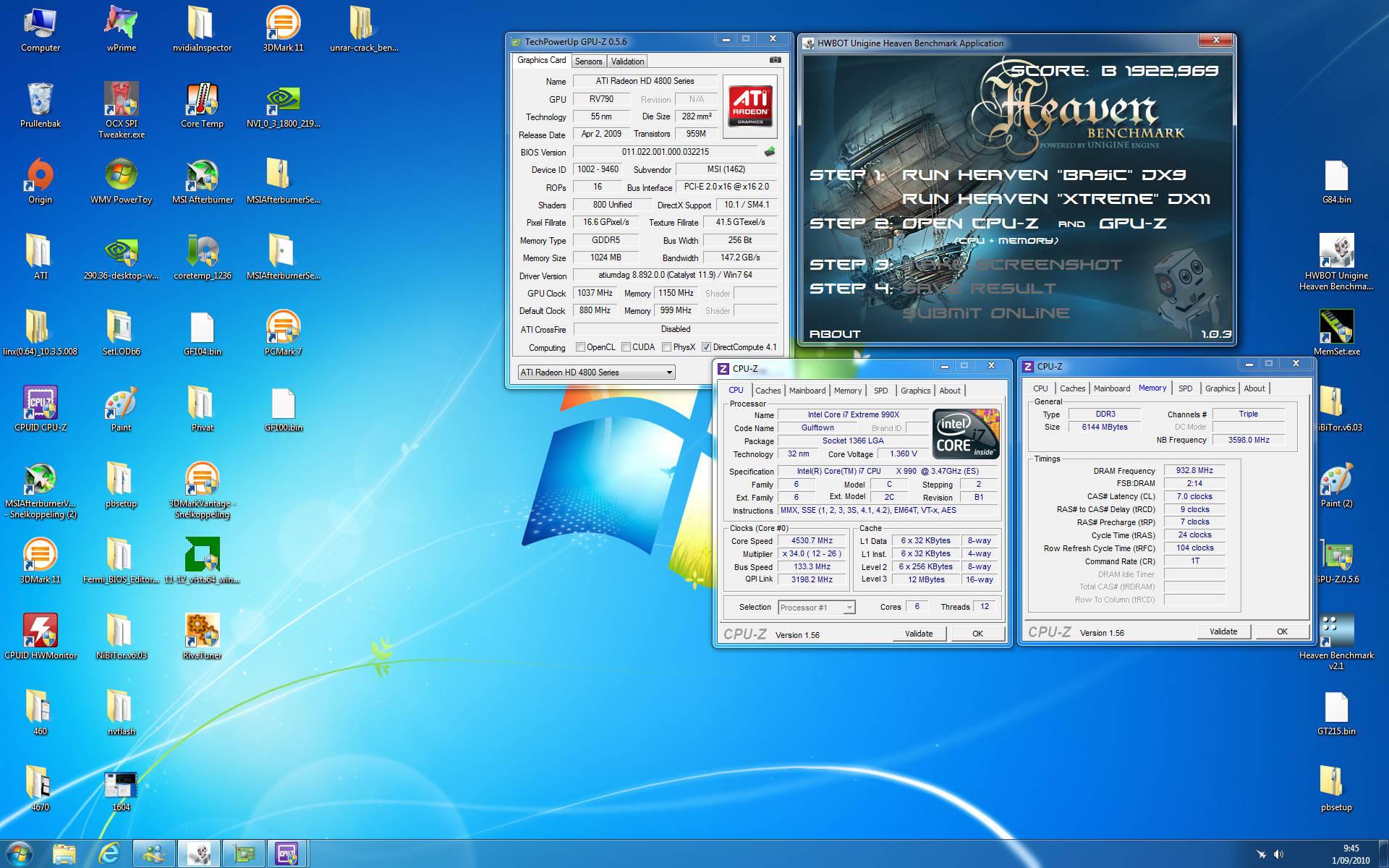Image resolution: width=1389 pixels, height=868 pixels.
Task: Click OK in the right CPU-Z window
Action: coord(1282,631)
